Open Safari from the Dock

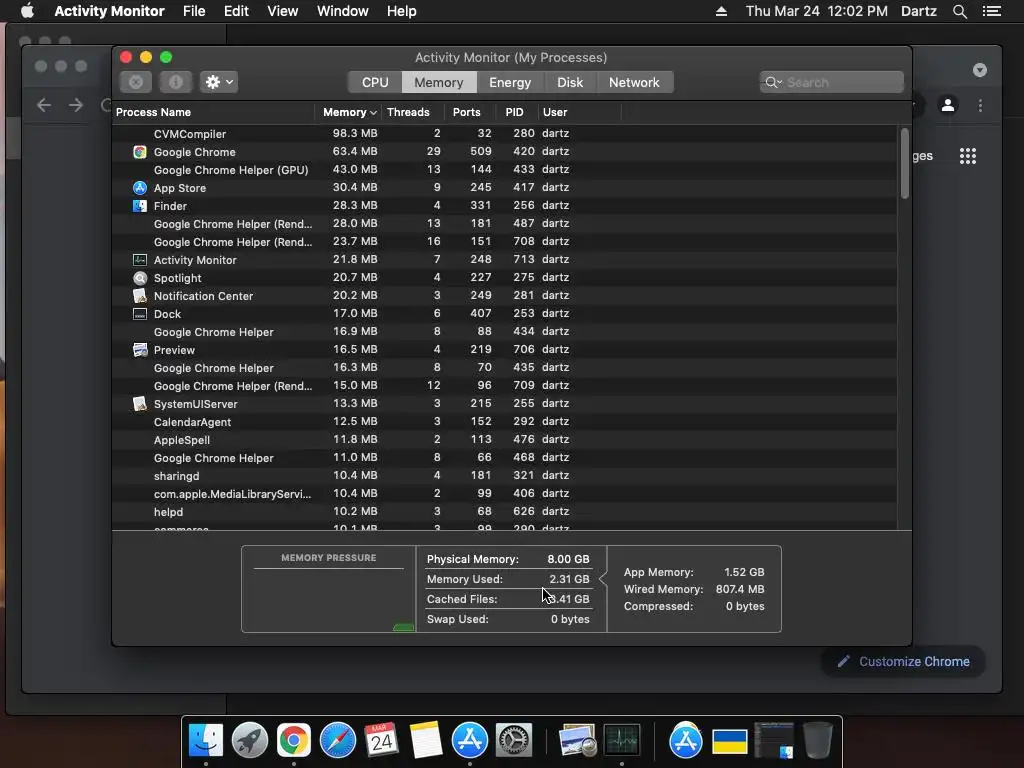click(338, 740)
